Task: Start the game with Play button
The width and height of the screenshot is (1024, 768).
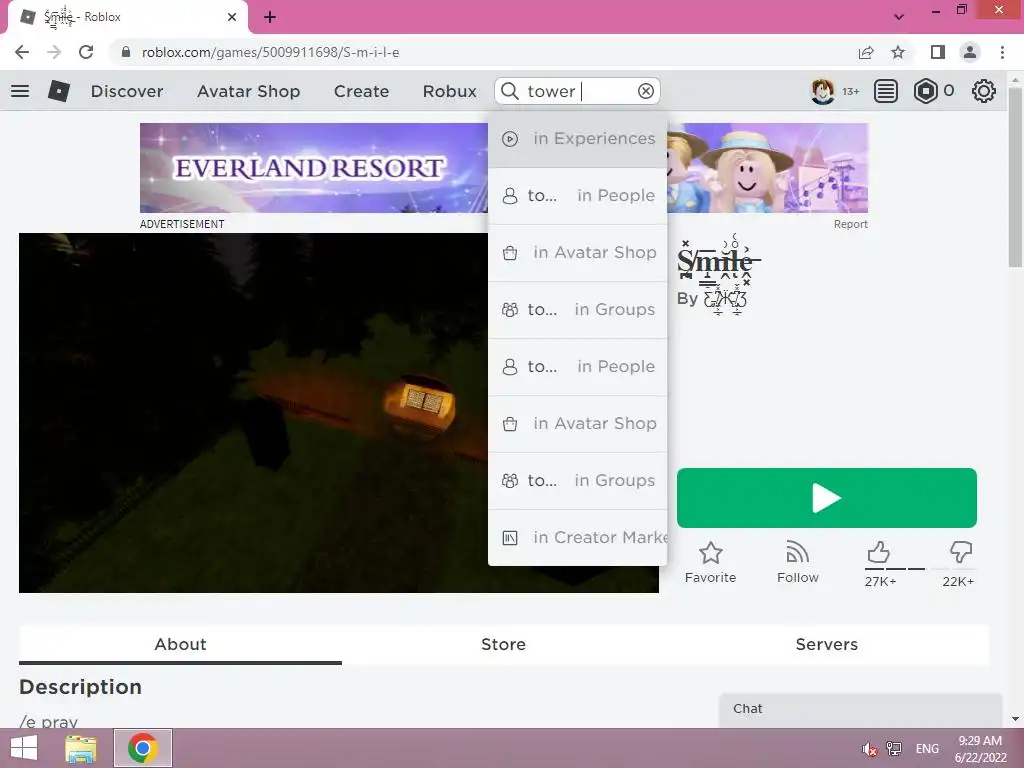Action: 827,498
